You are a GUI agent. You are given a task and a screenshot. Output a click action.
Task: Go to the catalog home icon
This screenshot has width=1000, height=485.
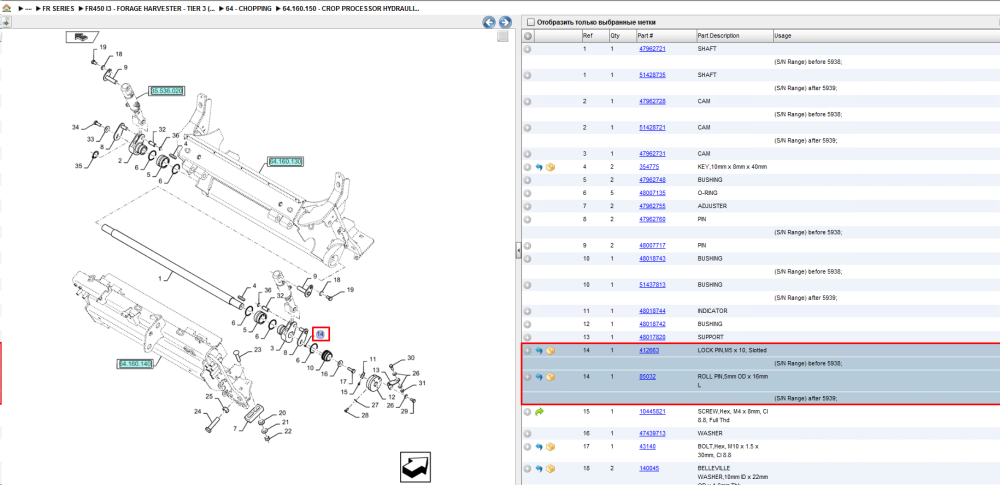click(6, 9)
